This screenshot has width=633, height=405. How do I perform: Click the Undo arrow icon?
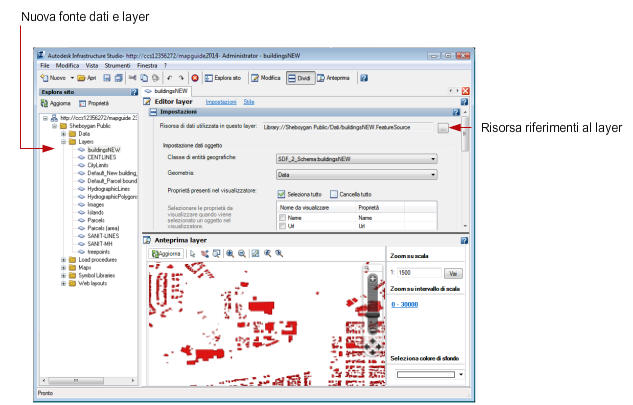[x=170, y=78]
